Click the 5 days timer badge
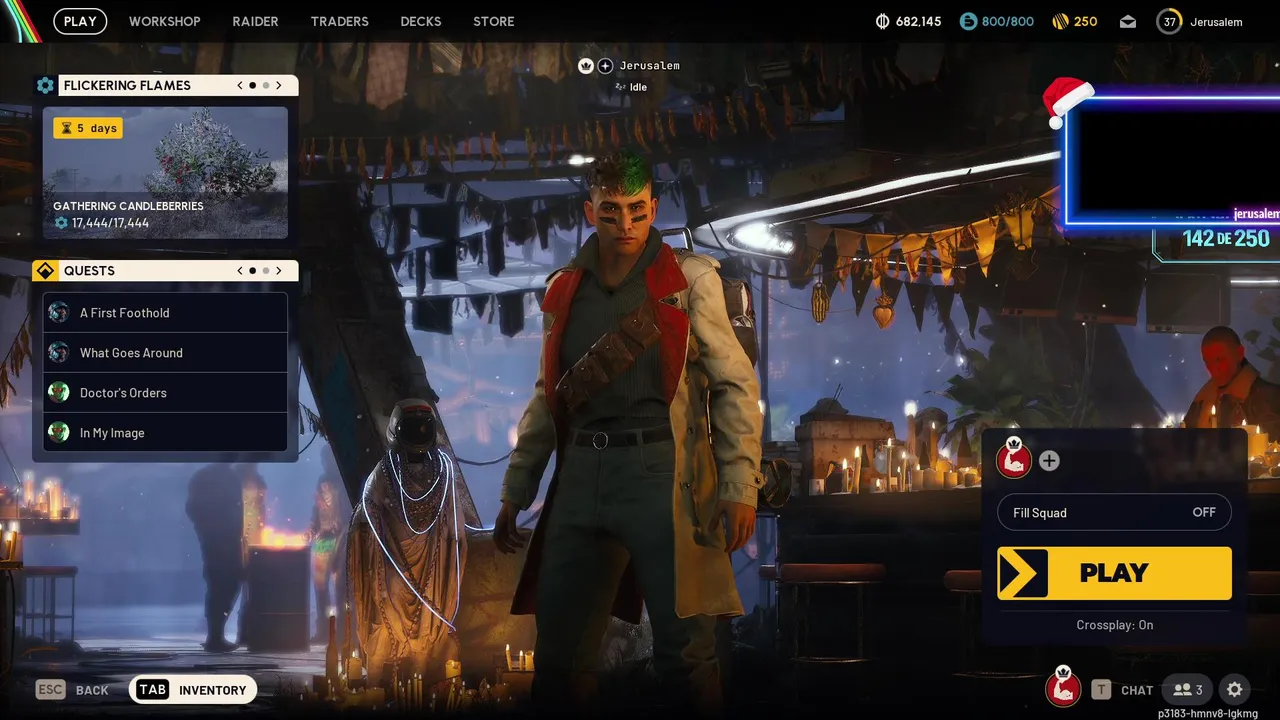The image size is (1280, 720). pyautogui.click(x=88, y=128)
